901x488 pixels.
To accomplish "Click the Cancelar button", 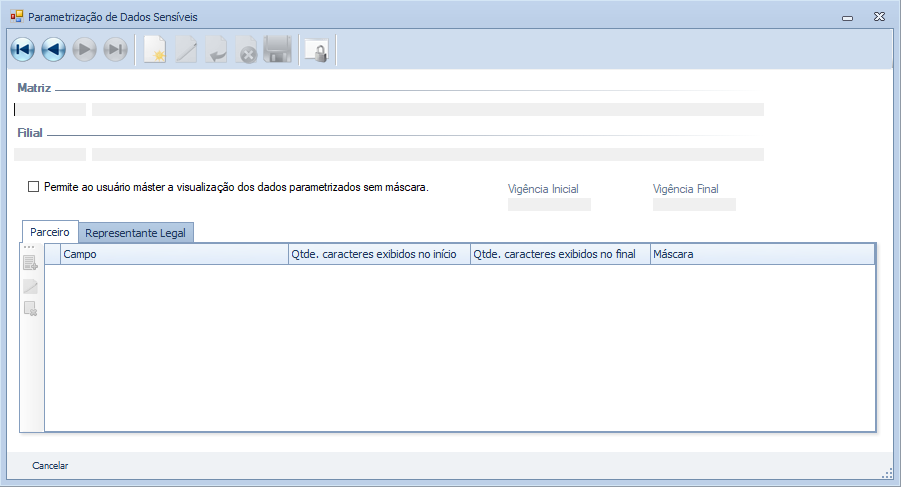I will (x=50, y=466).
